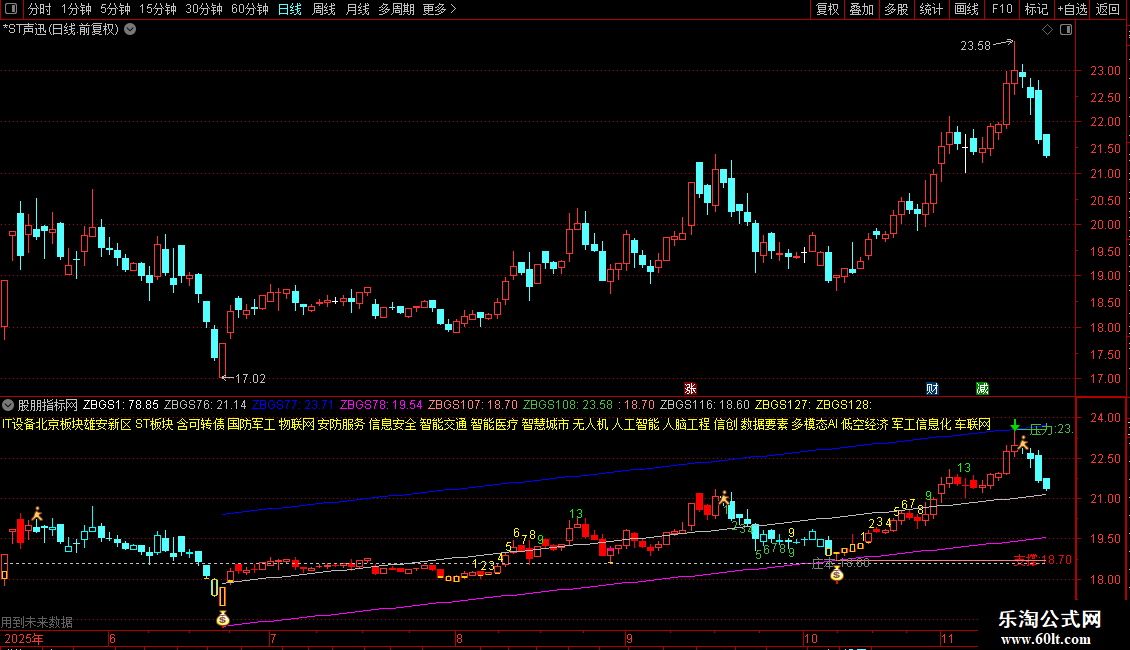The width and height of the screenshot is (1130, 650).
Task: Click the green 减 marker on timeline
Action: 982,388
